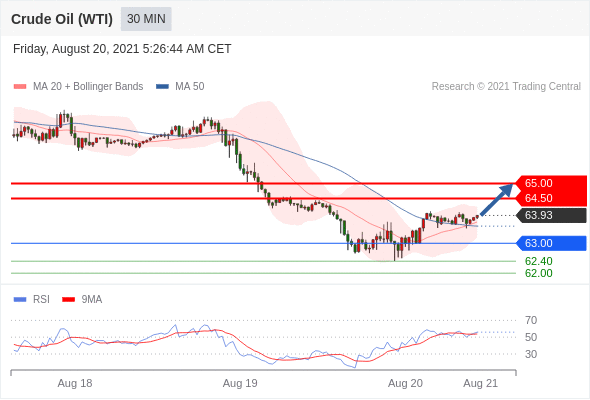The height and width of the screenshot is (400, 590).
Task: Click the Aug 19 date axis label
Action: pos(240,383)
